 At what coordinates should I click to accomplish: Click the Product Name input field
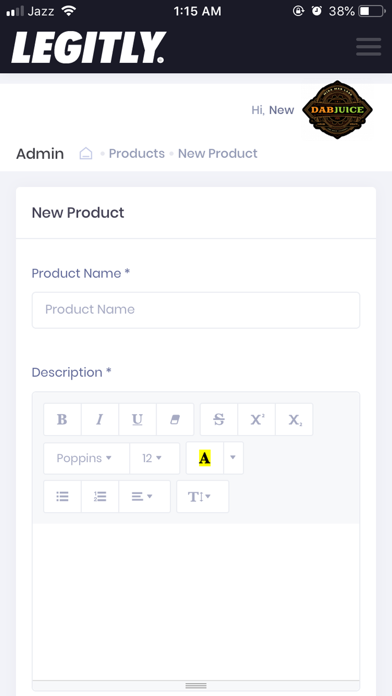pyautogui.click(x=196, y=310)
